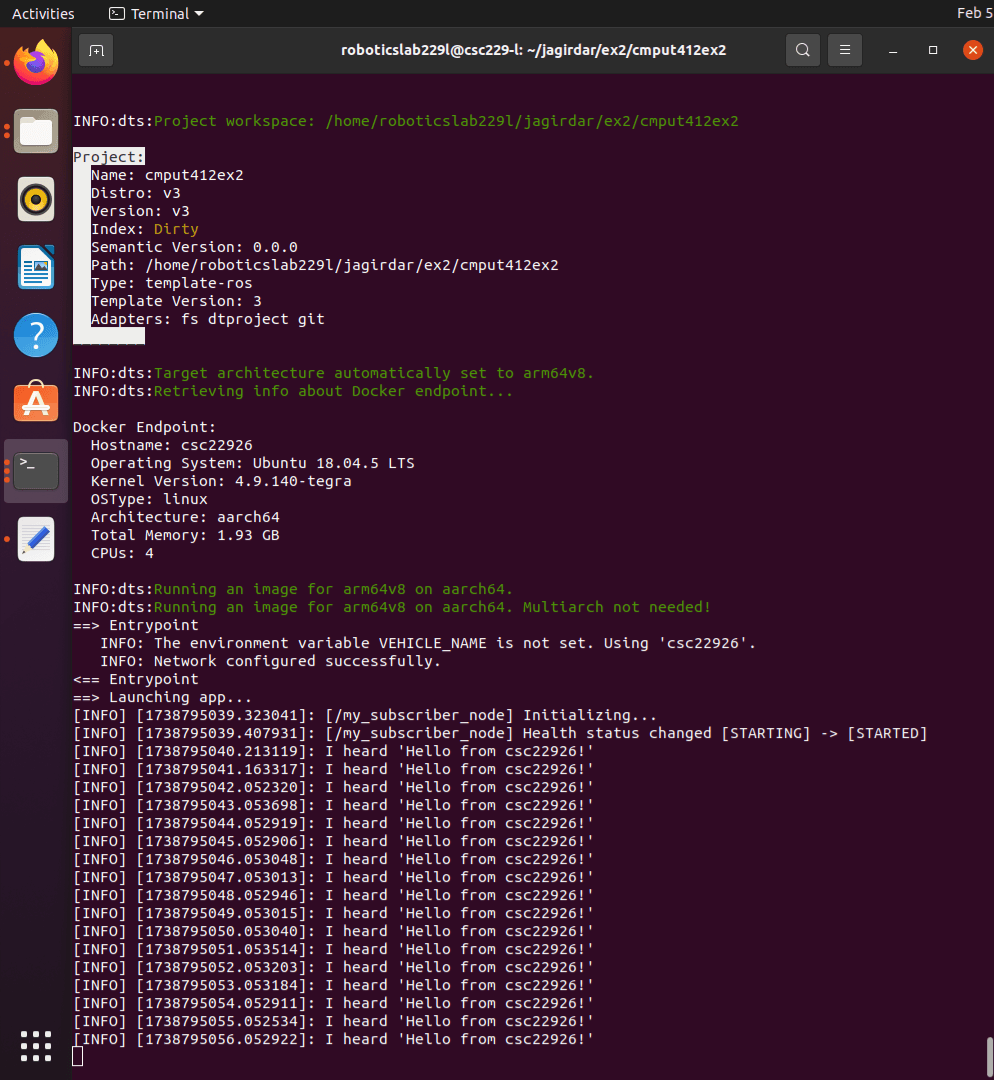
Task: Open Firefox from the dock
Action: click(x=36, y=64)
